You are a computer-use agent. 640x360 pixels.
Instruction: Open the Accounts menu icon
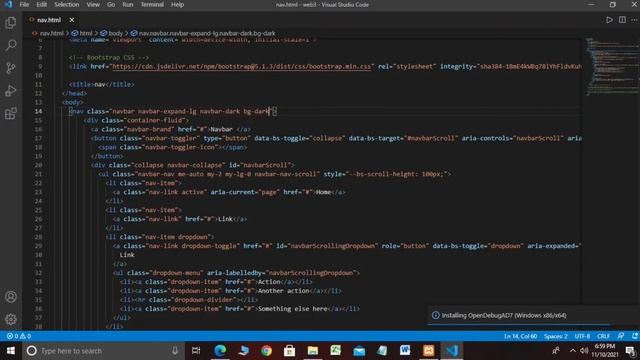point(11,297)
